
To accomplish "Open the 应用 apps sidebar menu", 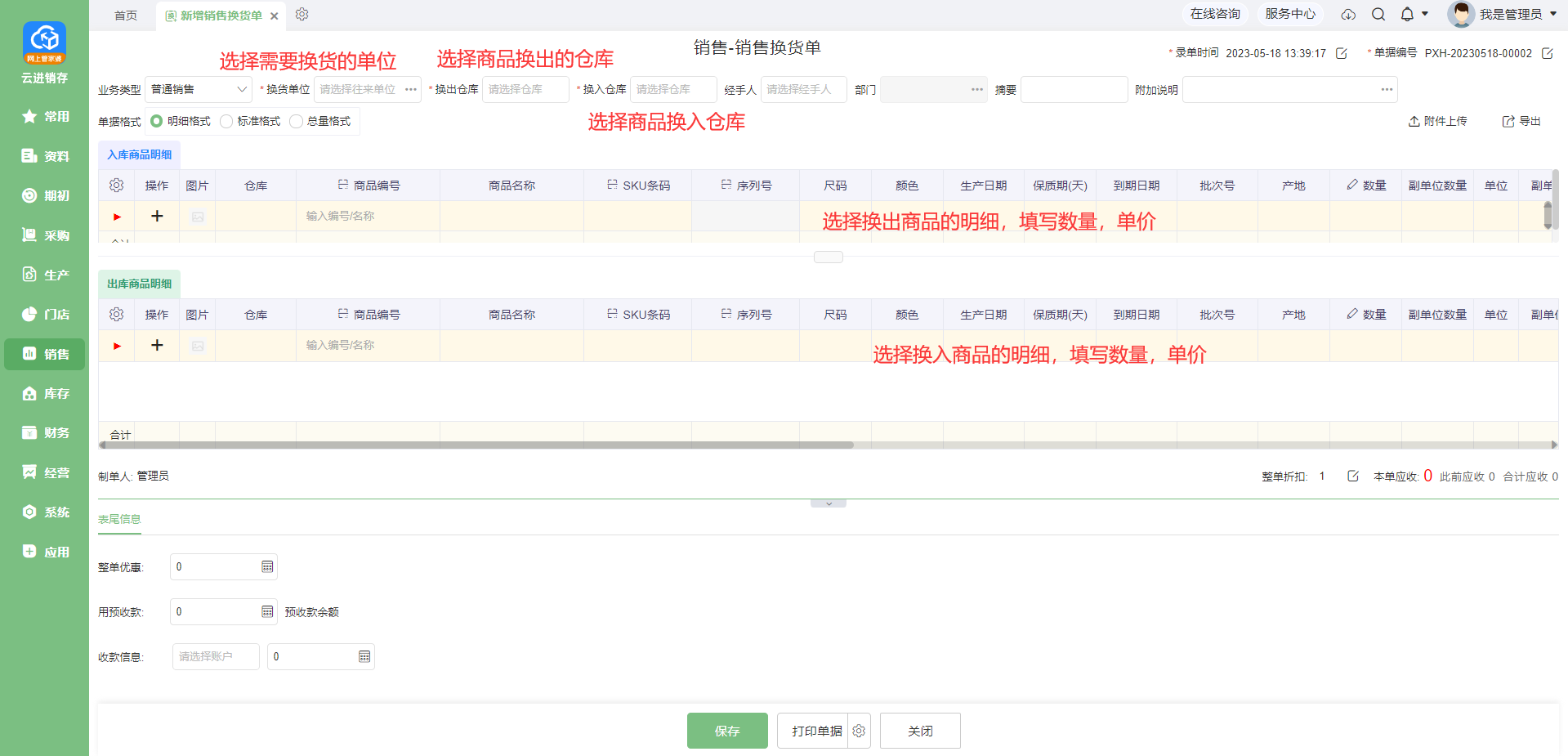I will coord(45,552).
